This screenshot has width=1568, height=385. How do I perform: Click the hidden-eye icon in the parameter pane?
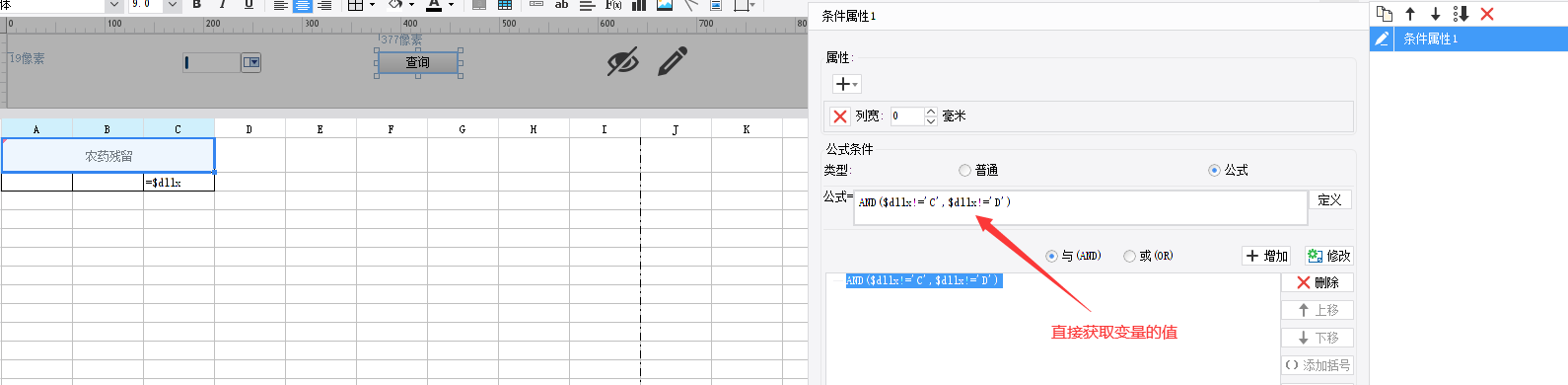tap(623, 62)
